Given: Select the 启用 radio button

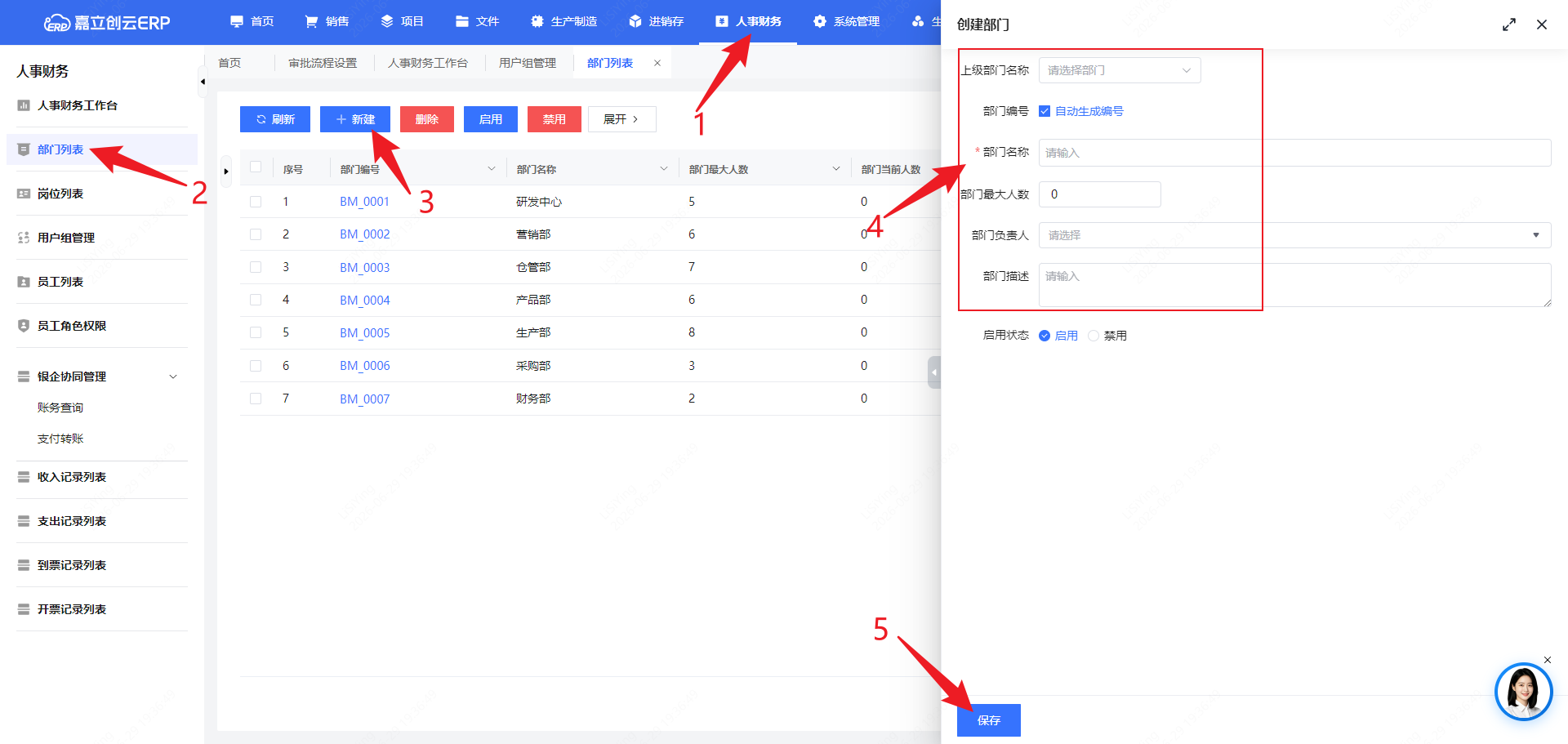Looking at the screenshot, I should click(x=1045, y=336).
